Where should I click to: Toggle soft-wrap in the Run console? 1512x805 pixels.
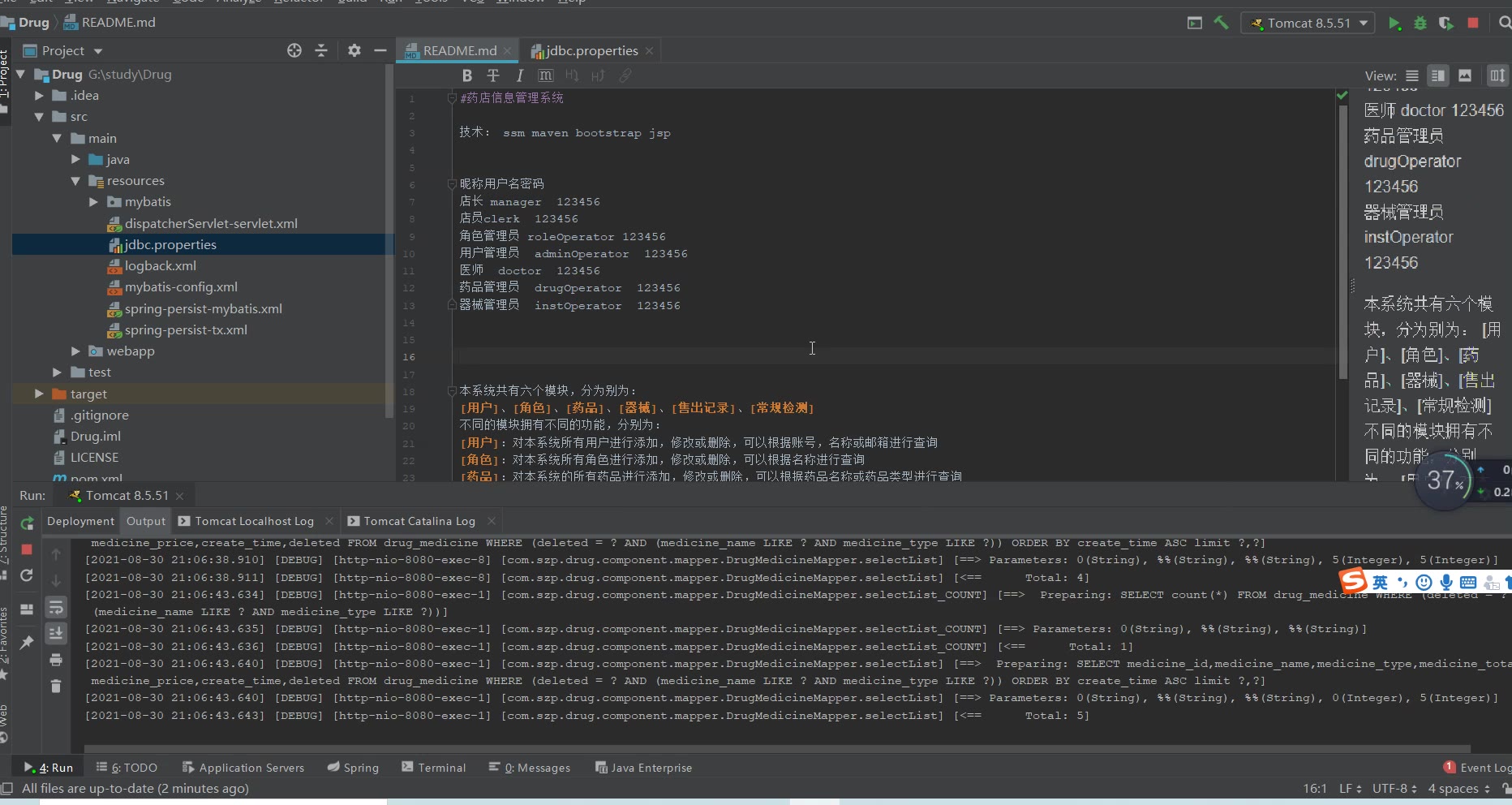(x=56, y=607)
